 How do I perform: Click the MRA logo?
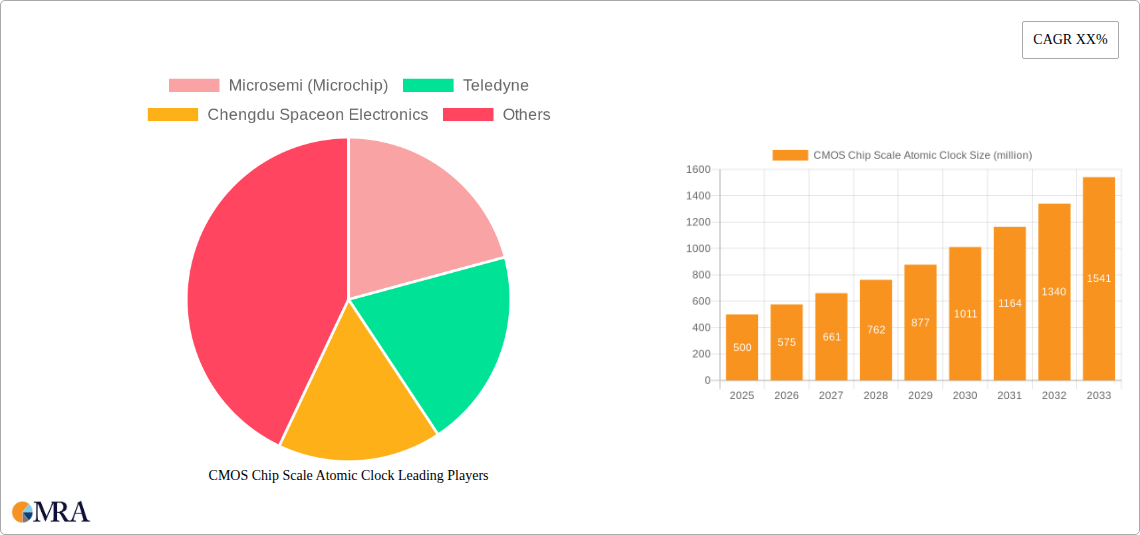point(51,512)
